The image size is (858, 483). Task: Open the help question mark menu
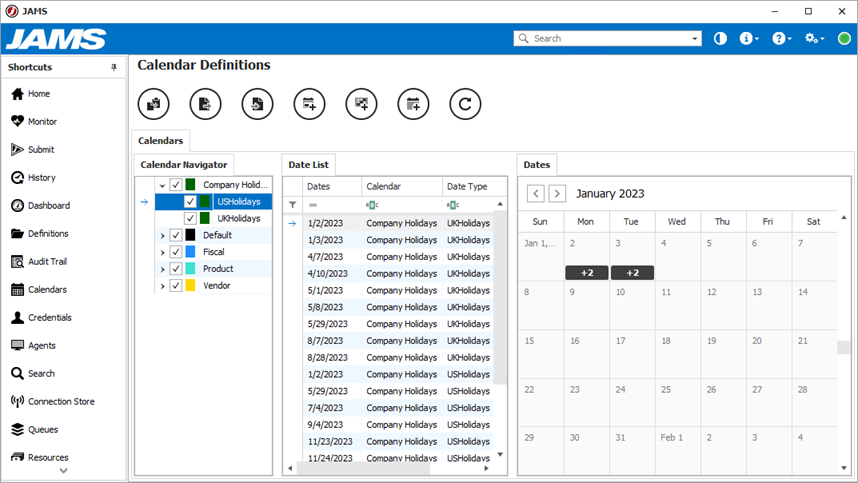[781, 38]
